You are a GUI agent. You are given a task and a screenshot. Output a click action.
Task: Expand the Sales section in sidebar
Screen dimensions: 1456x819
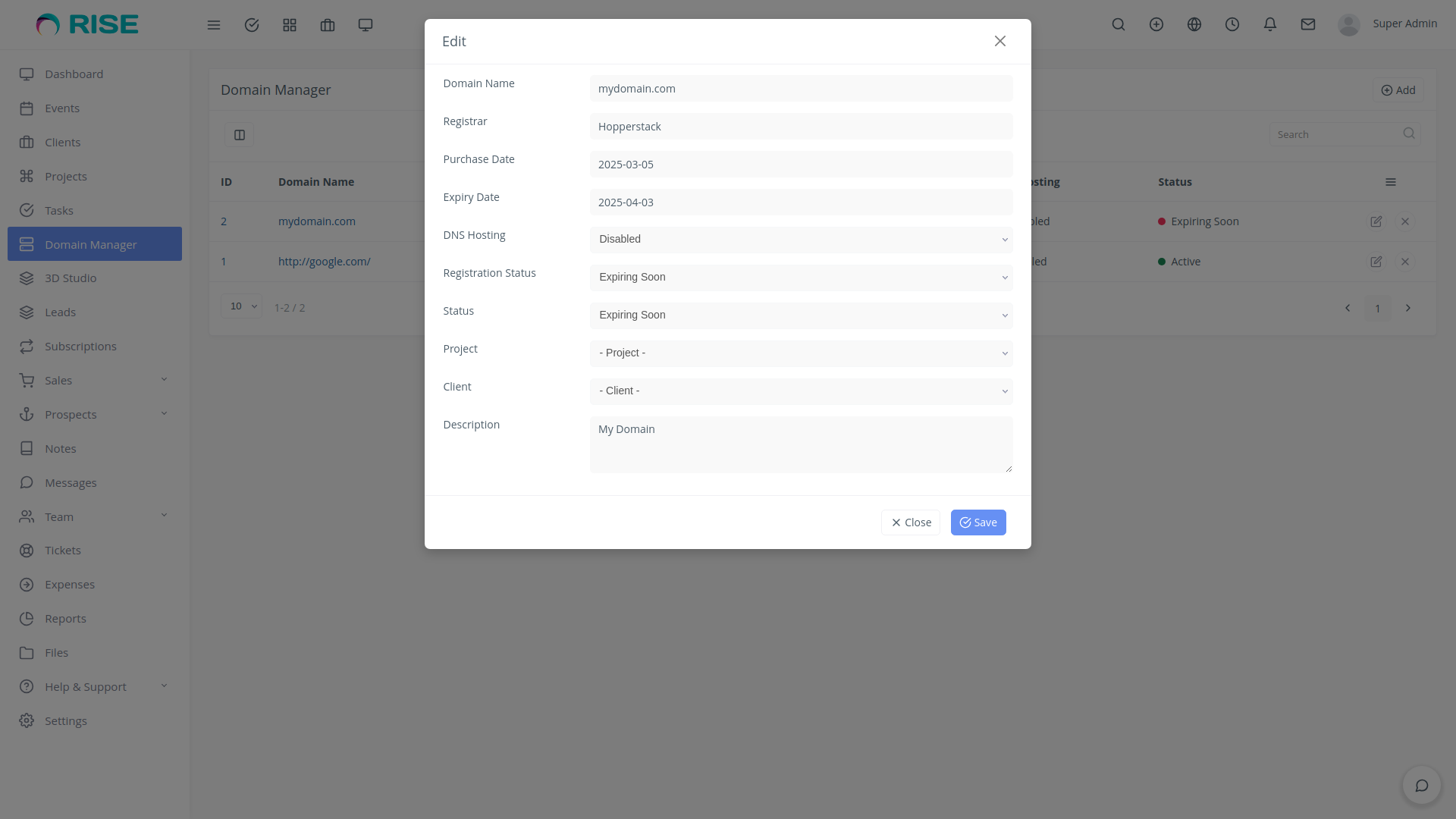pos(94,380)
